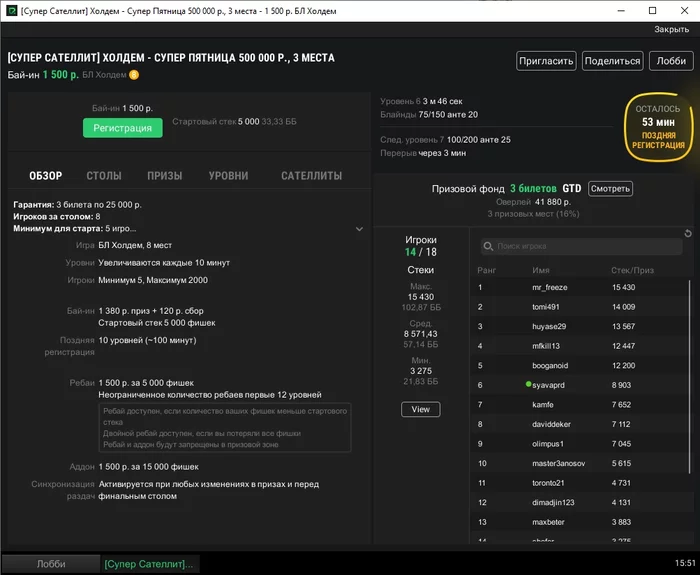Click the Оверлей 41 880 р. text
700x575 pixels.
(533, 202)
